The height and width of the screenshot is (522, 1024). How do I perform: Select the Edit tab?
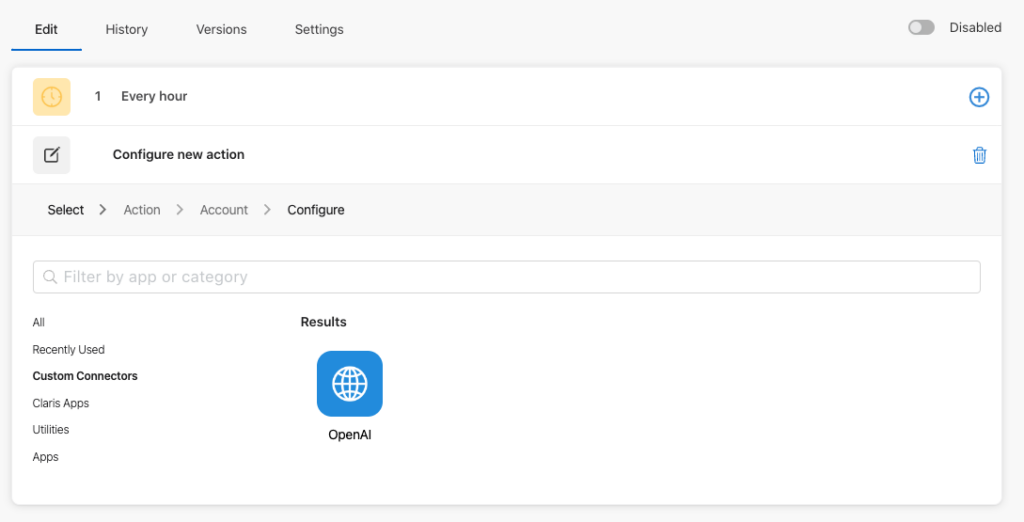tap(46, 29)
